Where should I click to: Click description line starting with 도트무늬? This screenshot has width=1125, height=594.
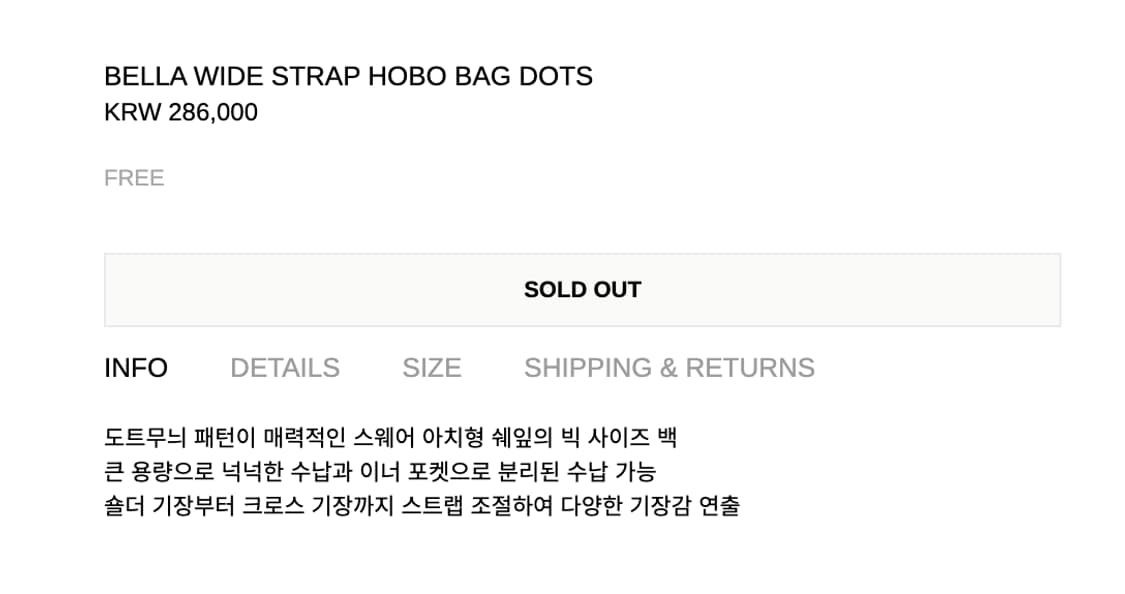pos(390,438)
